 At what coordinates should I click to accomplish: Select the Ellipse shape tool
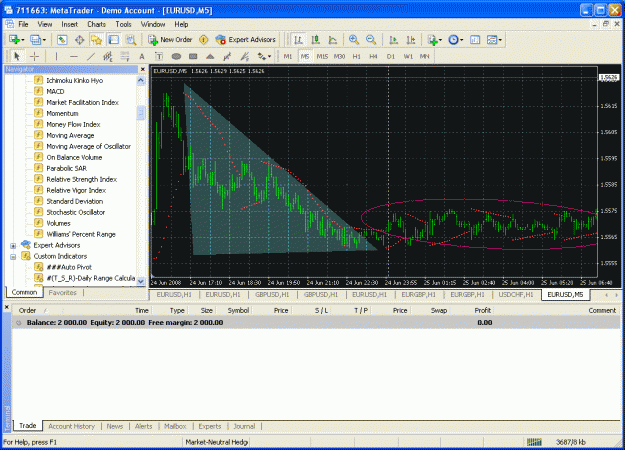pyautogui.click(x=176, y=56)
